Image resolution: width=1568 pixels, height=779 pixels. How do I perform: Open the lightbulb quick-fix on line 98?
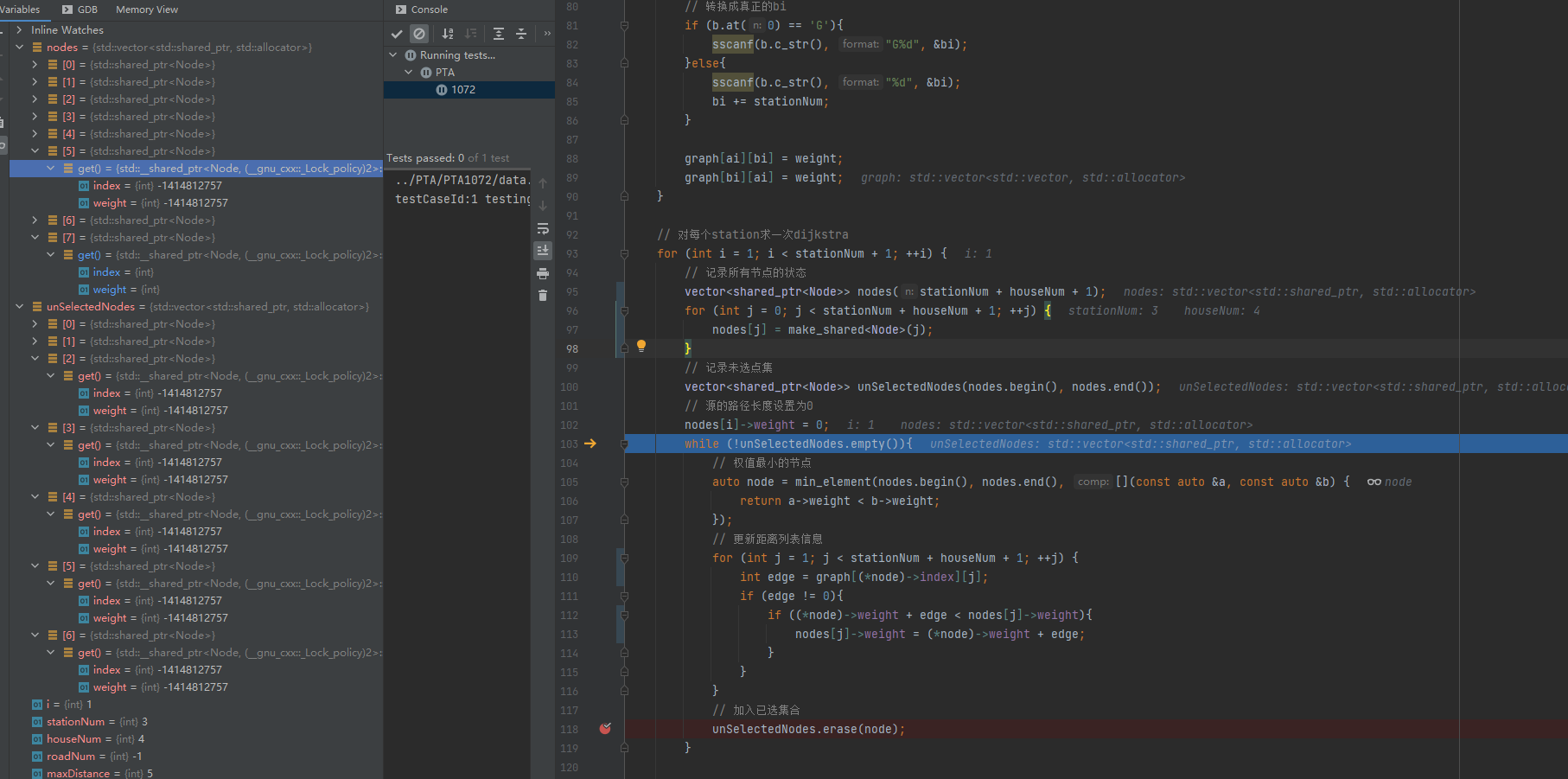(x=641, y=346)
